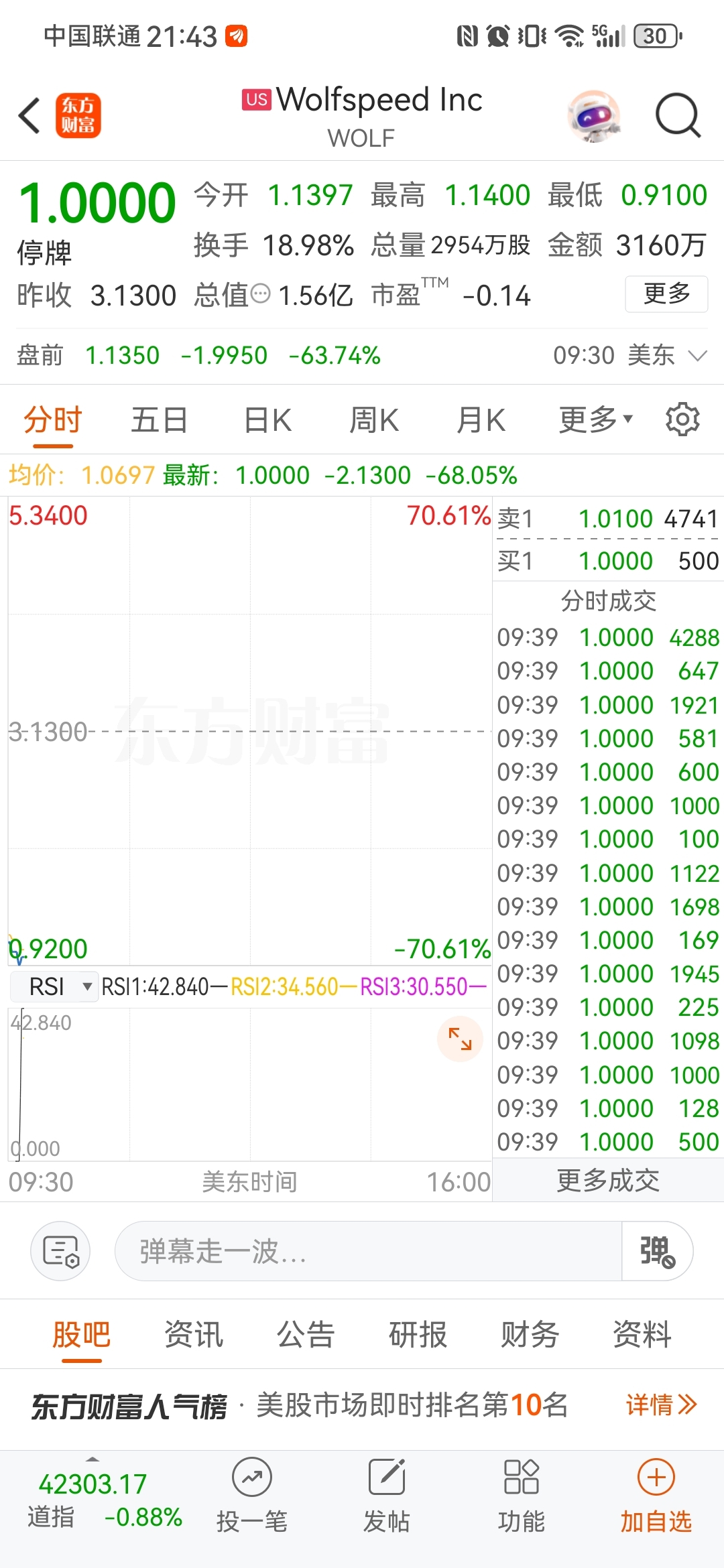Open the robot assistant avatar
This screenshot has width=724, height=1568.
point(594,116)
